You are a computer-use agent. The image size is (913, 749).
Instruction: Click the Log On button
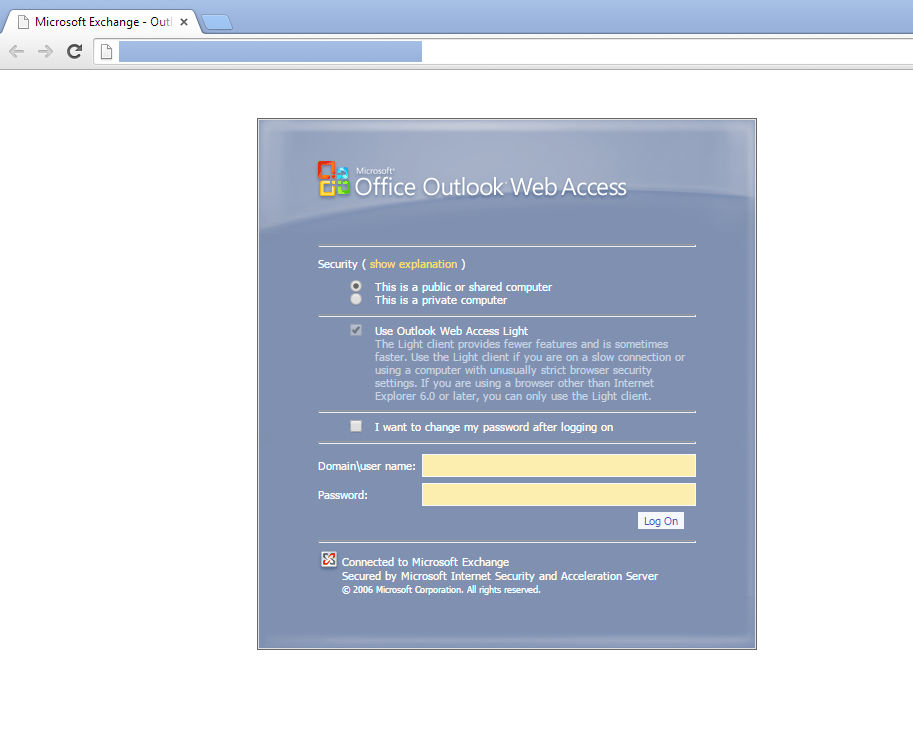click(x=661, y=521)
